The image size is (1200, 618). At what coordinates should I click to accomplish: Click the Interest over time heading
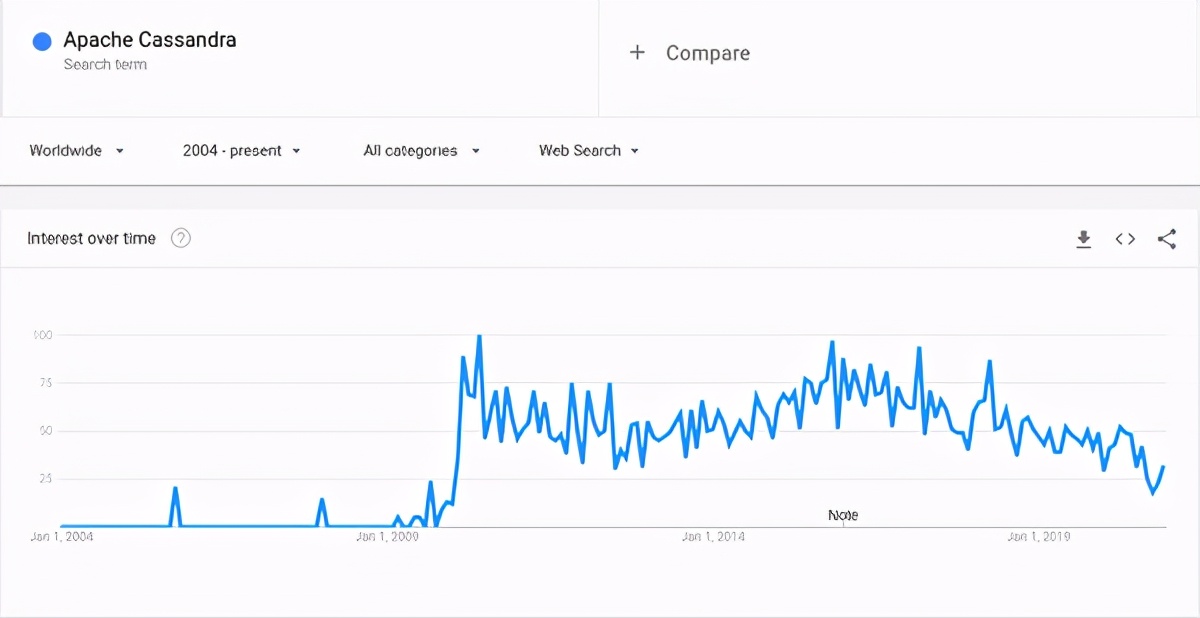tap(91, 238)
